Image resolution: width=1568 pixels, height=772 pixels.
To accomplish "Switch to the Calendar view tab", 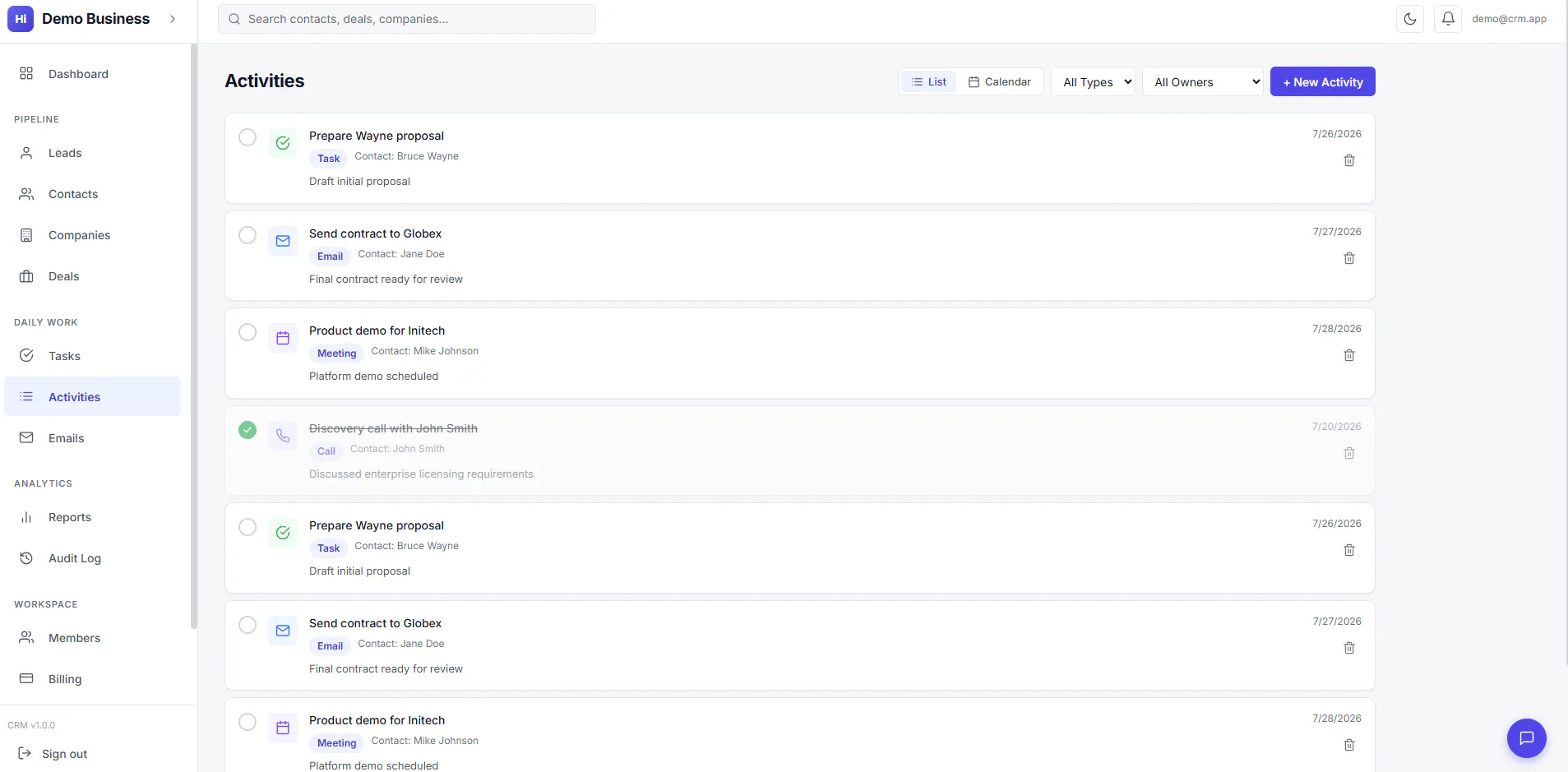I will point(1000,81).
